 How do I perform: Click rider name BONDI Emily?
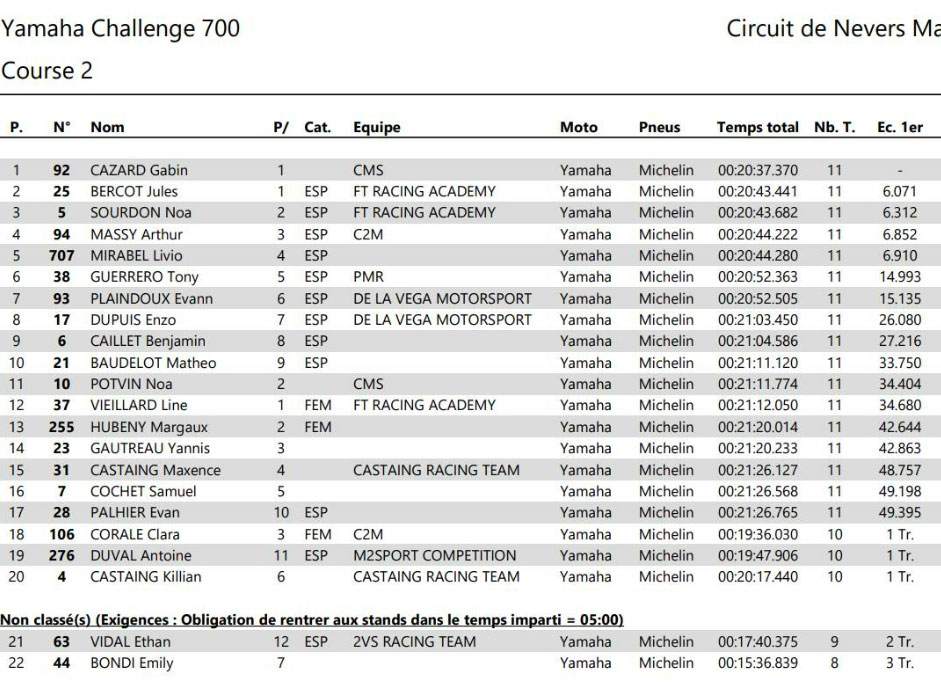(x=131, y=663)
